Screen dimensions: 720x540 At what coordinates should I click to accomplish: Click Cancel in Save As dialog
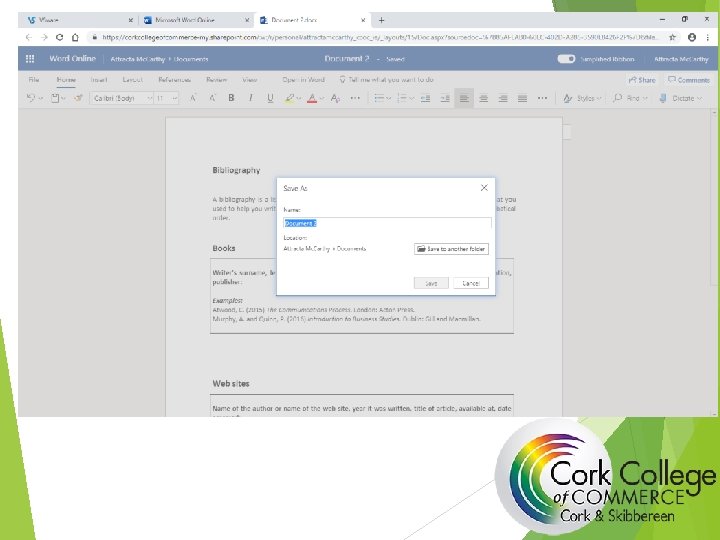click(x=471, y=283)
